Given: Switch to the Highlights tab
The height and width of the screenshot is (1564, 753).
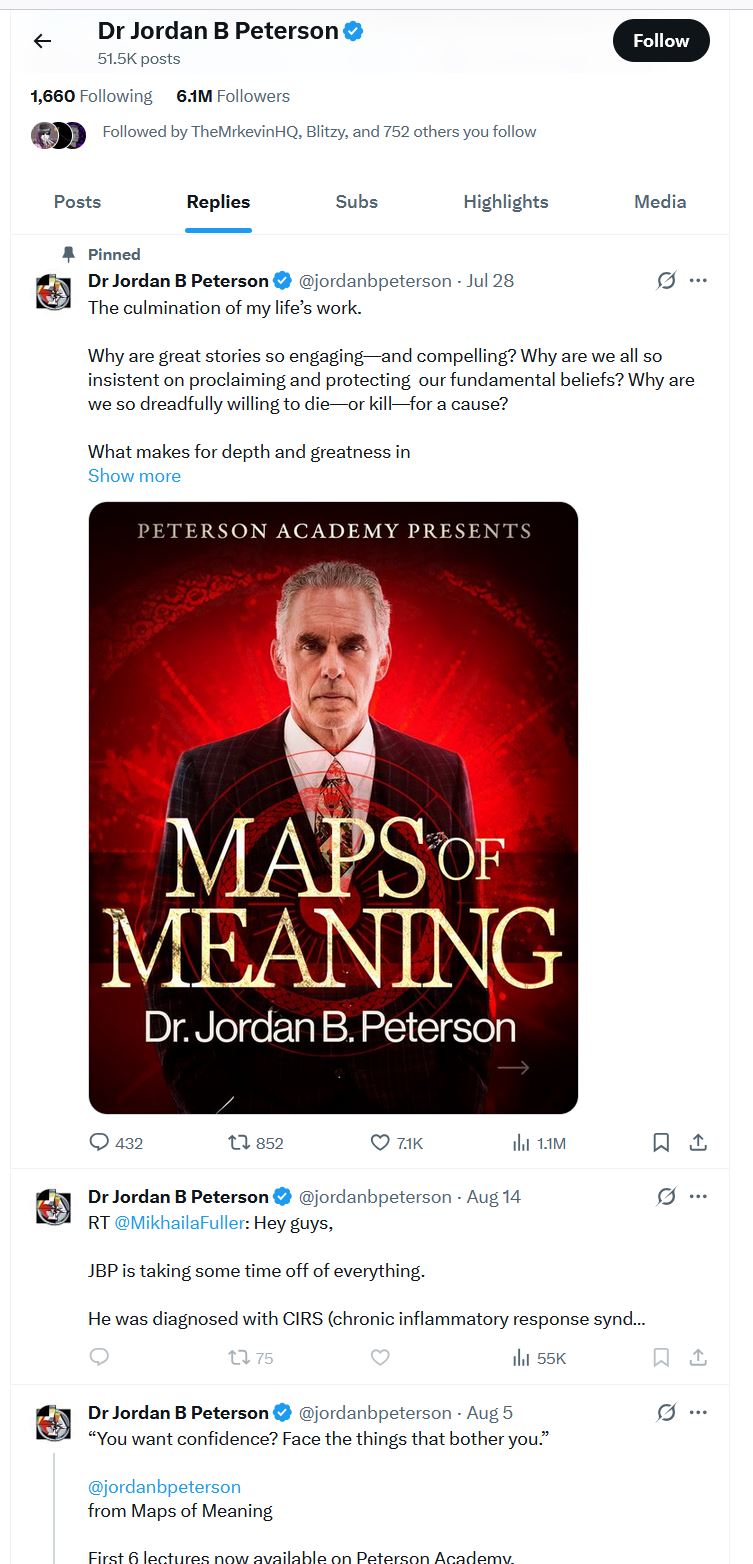Looking at the screenshot, I should tap(505, 202).
